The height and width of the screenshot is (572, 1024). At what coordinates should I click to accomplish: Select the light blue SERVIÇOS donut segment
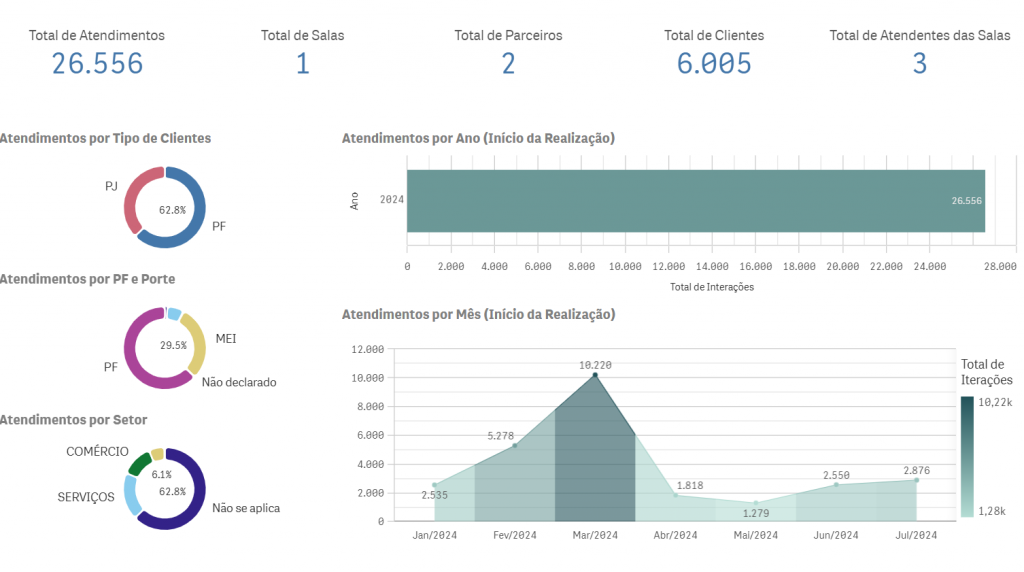pos(130,495)
